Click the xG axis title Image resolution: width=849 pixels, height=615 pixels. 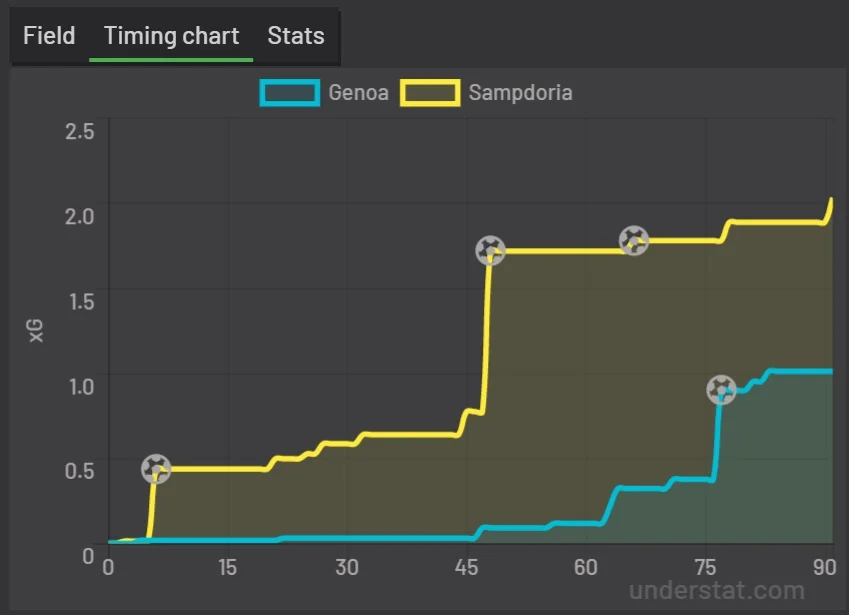click(x=37, y=331)
